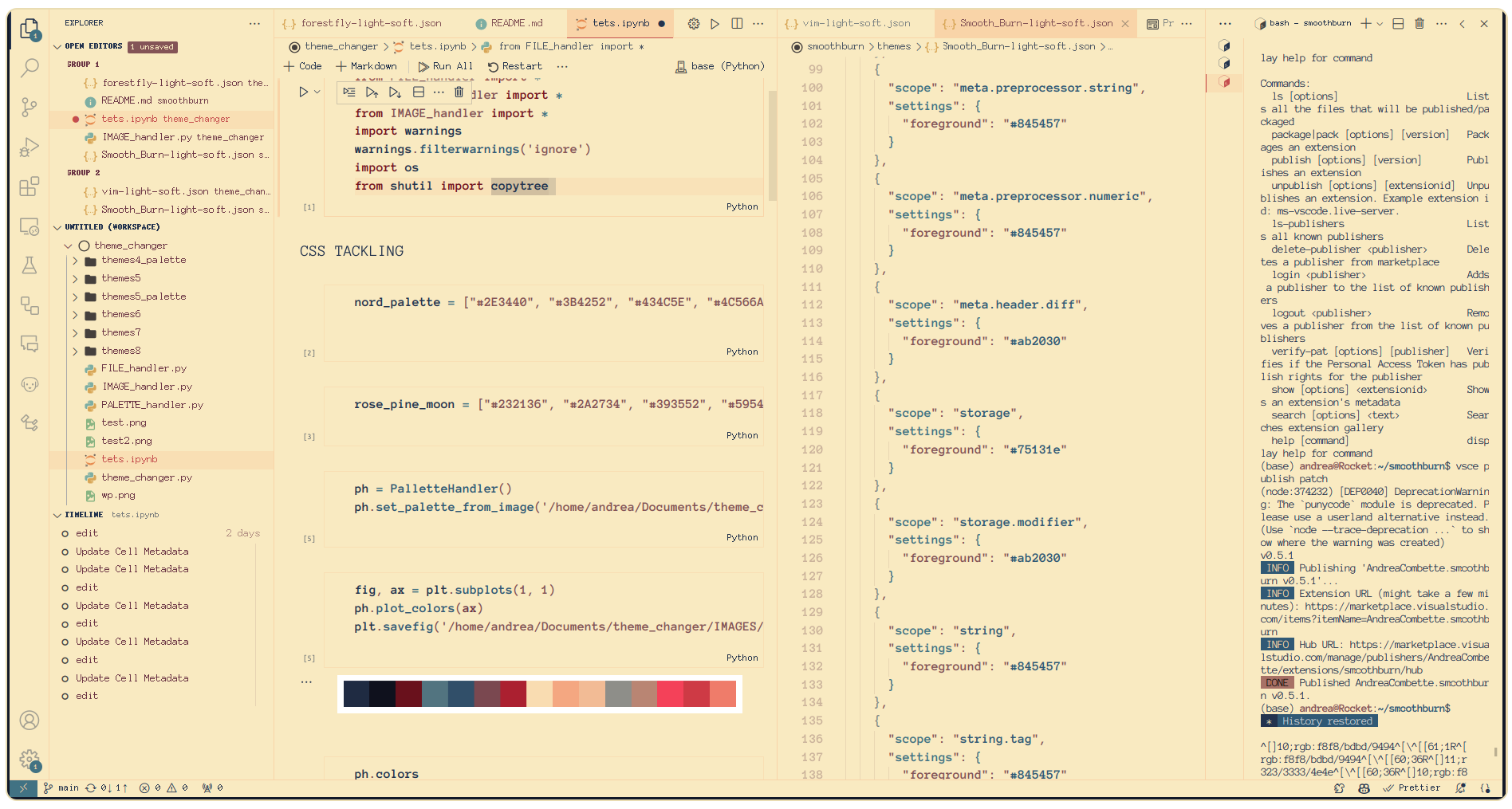
Task: Switch to forestfly-light-soft.json tab
Action: coord(363,24)
